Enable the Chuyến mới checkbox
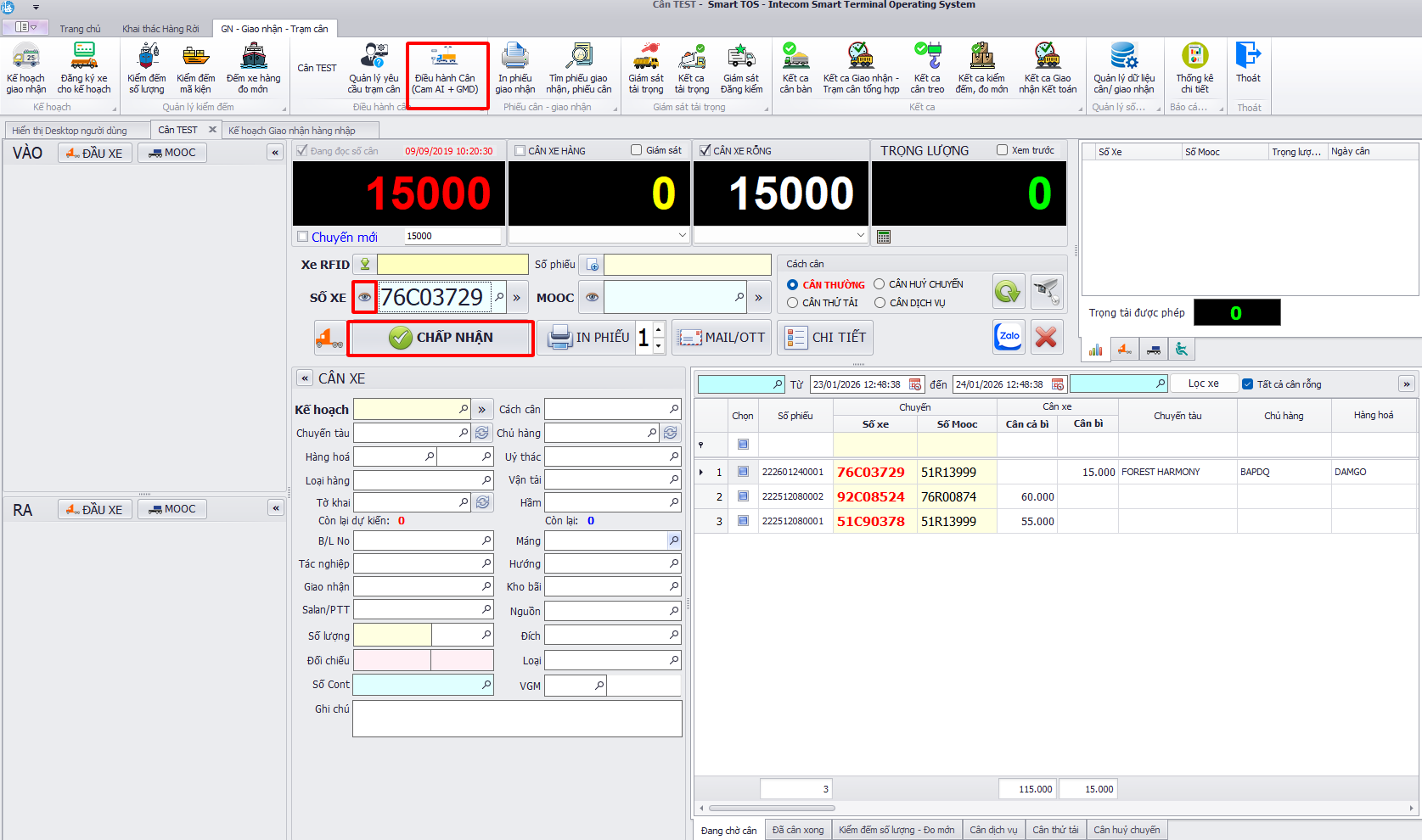The image size is (1422, 840). tap(303, 237)
